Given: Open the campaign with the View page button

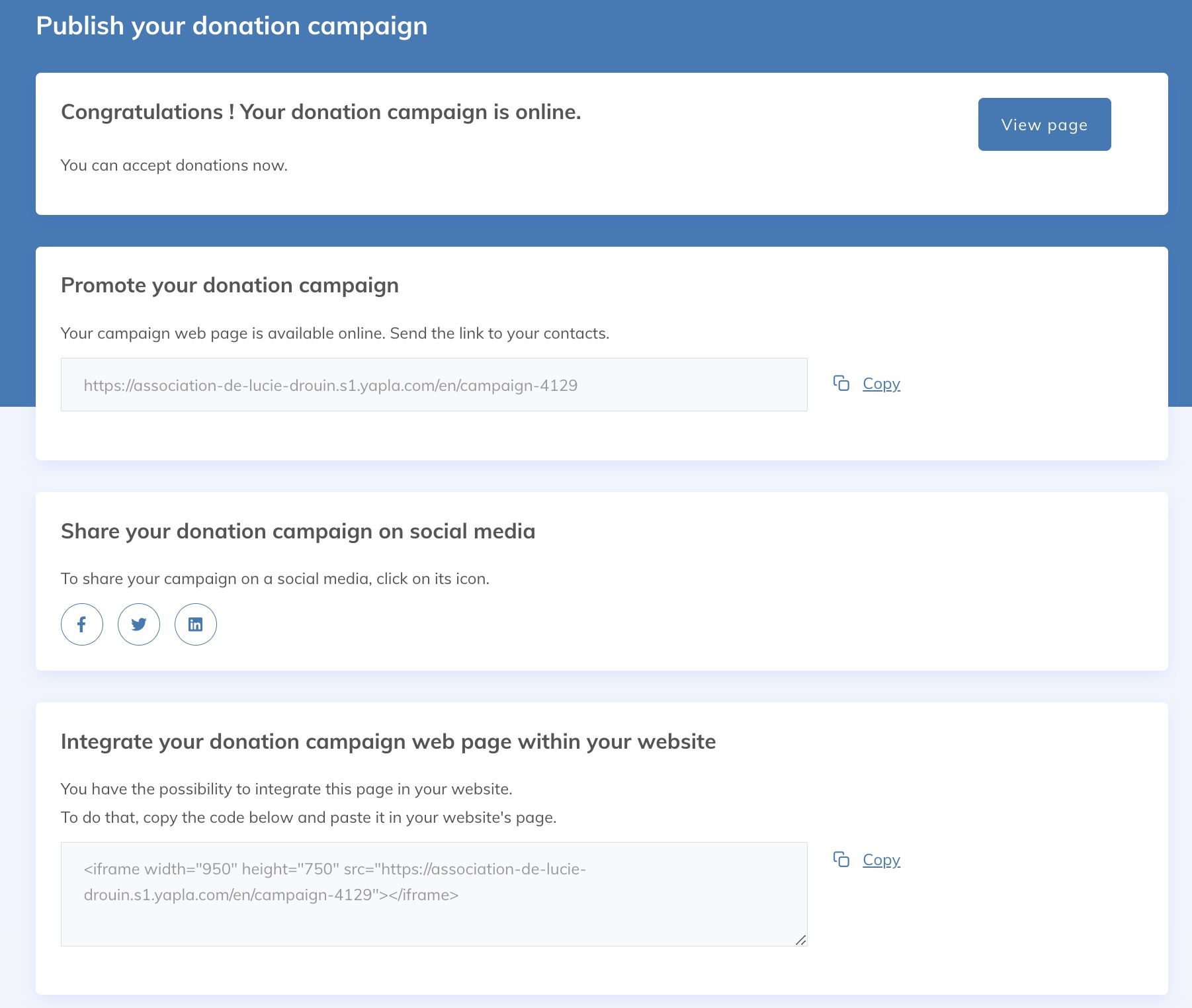Looking at the screenshot, I should click(x=1044, y=124).
